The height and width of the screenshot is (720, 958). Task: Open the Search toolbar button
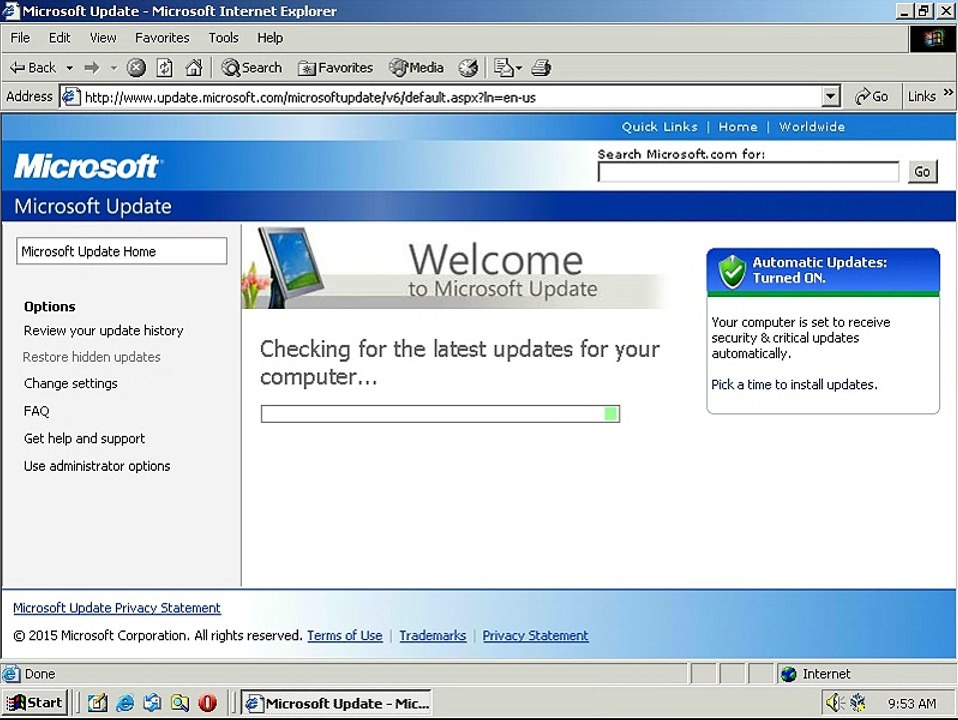pos(252,67)
